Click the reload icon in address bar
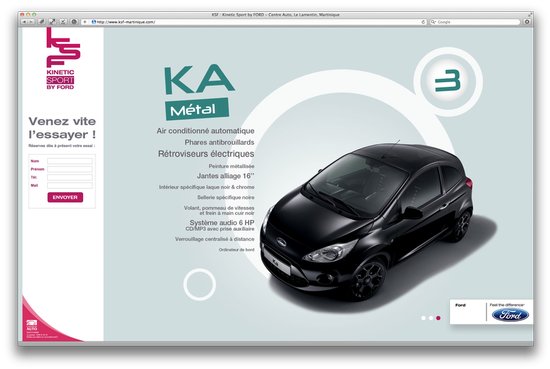 423,22
